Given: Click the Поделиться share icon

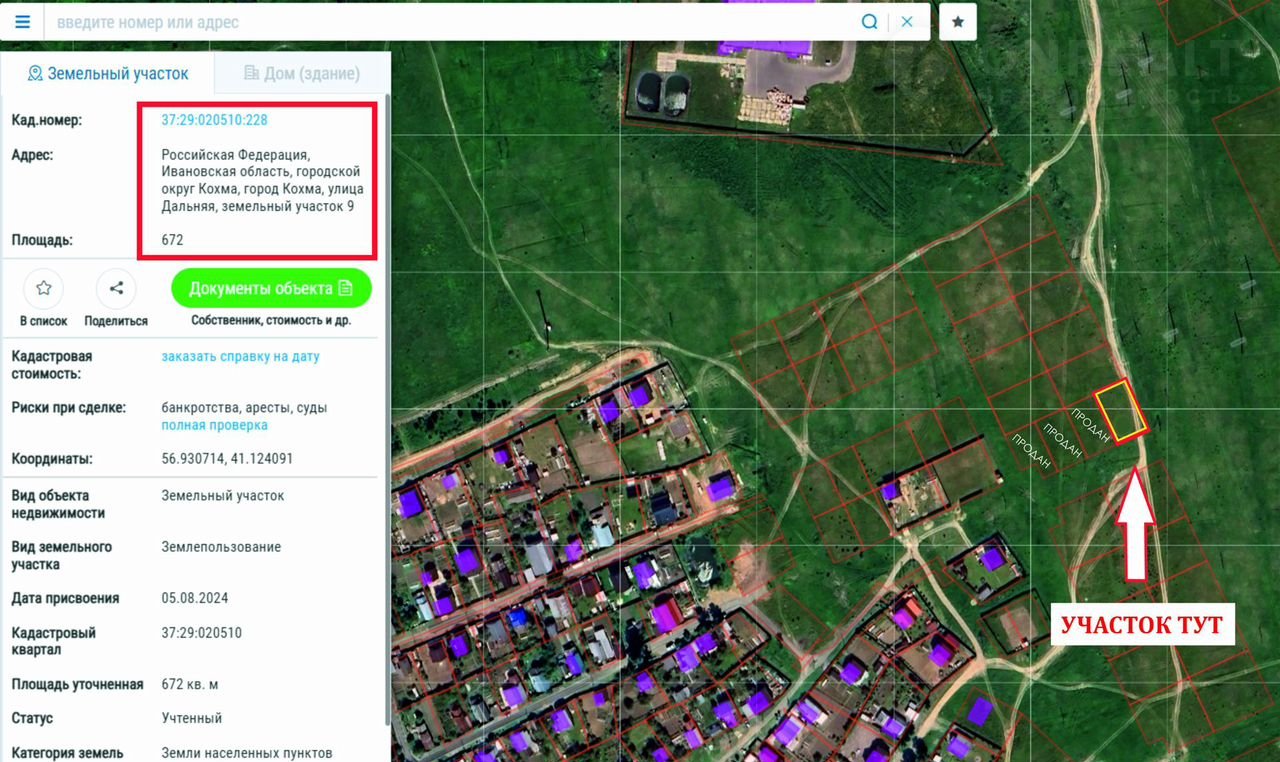Looking at the screenshot, I should (116, 289).
